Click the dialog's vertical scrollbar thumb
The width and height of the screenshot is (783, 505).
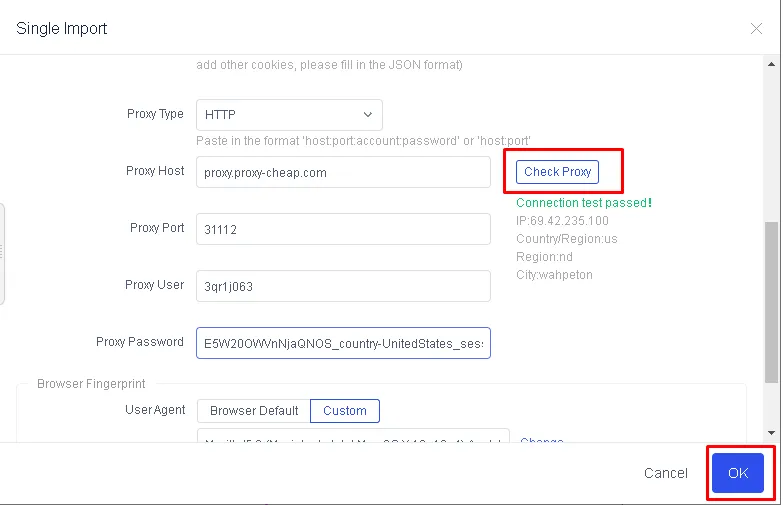click(771, 300)
